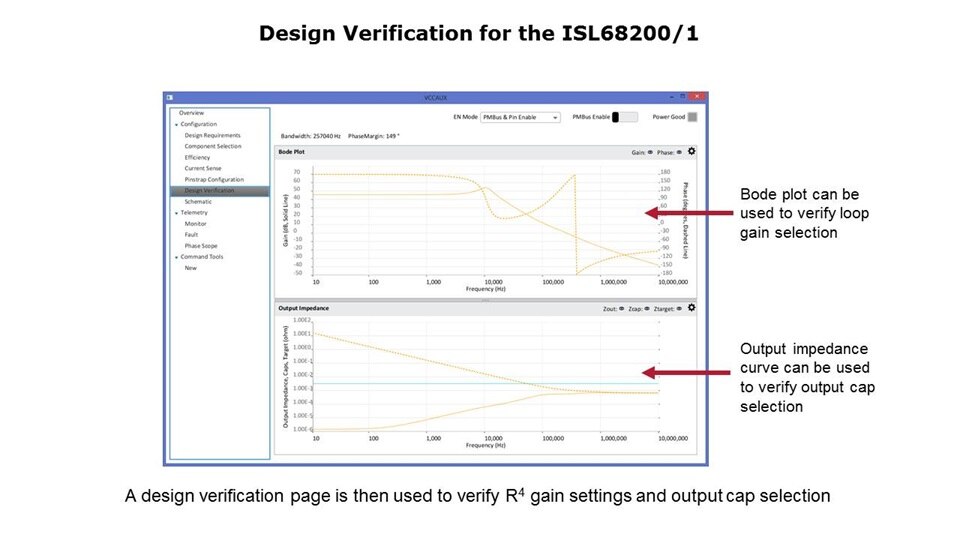
Task: Click the VCCAUX window app icon
Action: click(170, 97)
